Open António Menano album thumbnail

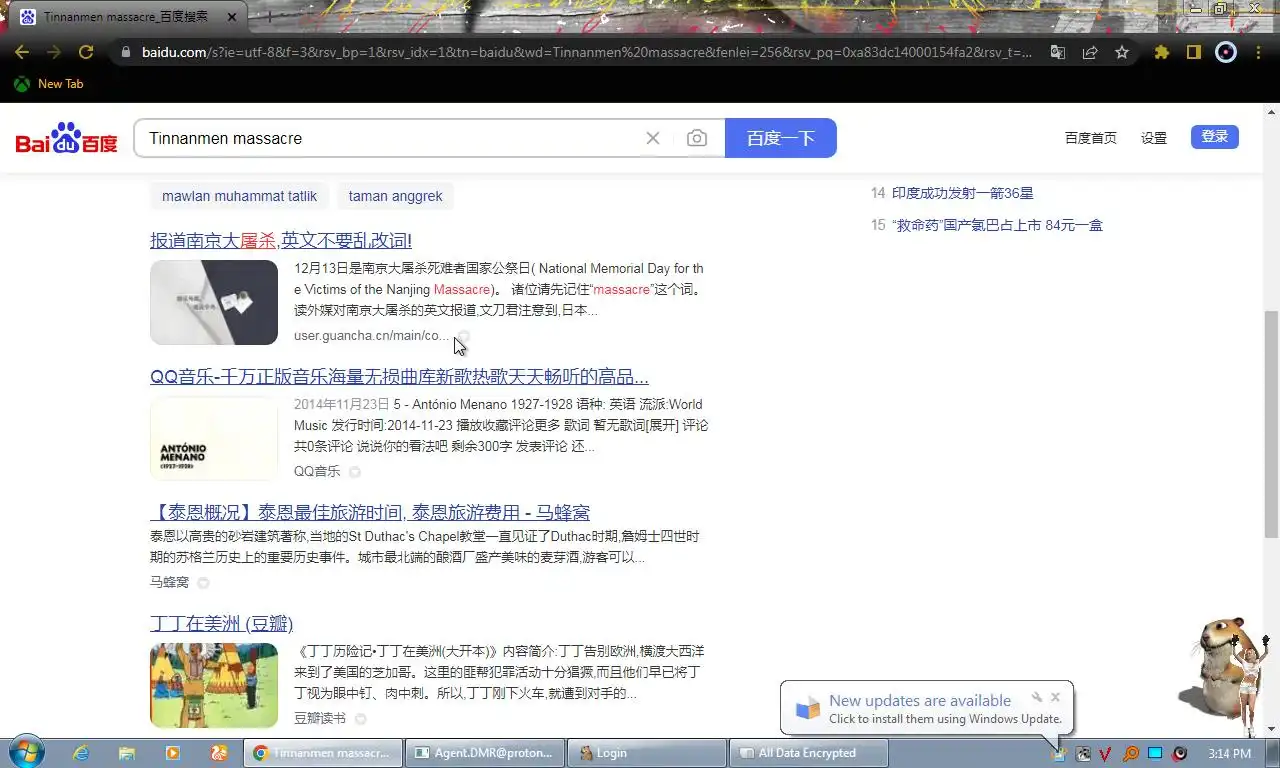[x=214, y=439]
